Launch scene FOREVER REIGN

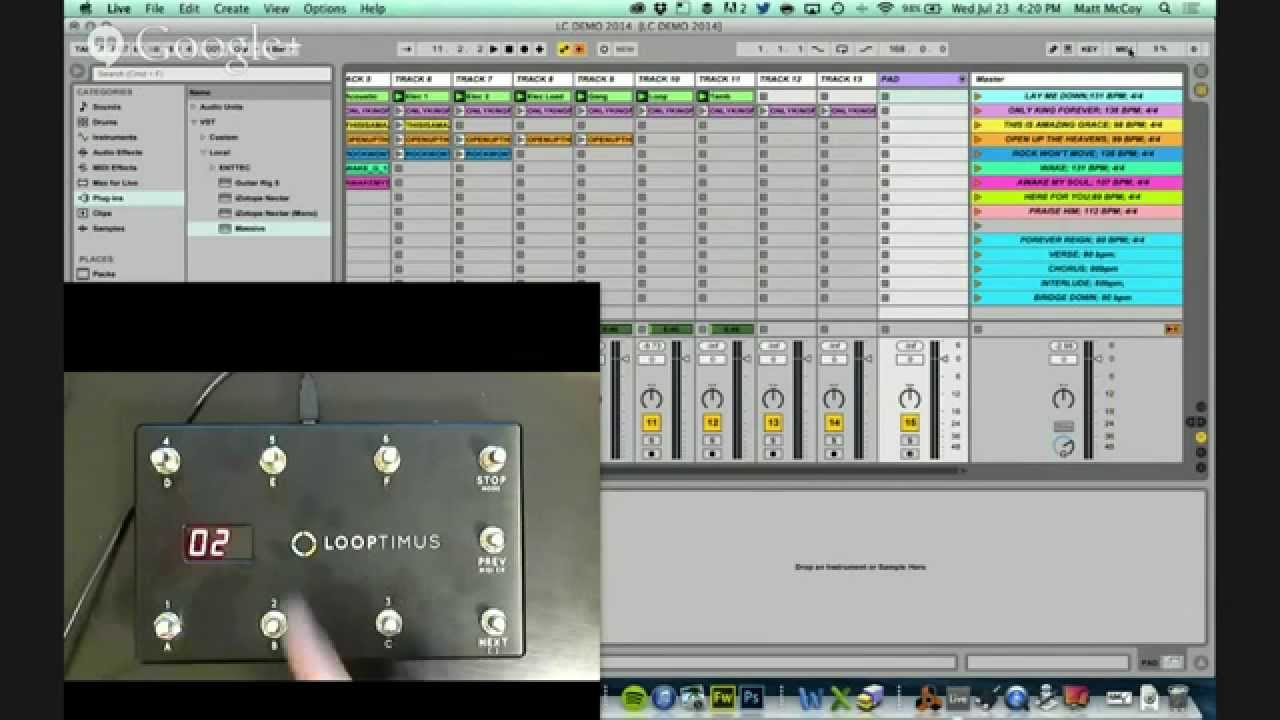pyautogui.click(x=977, y=240)
